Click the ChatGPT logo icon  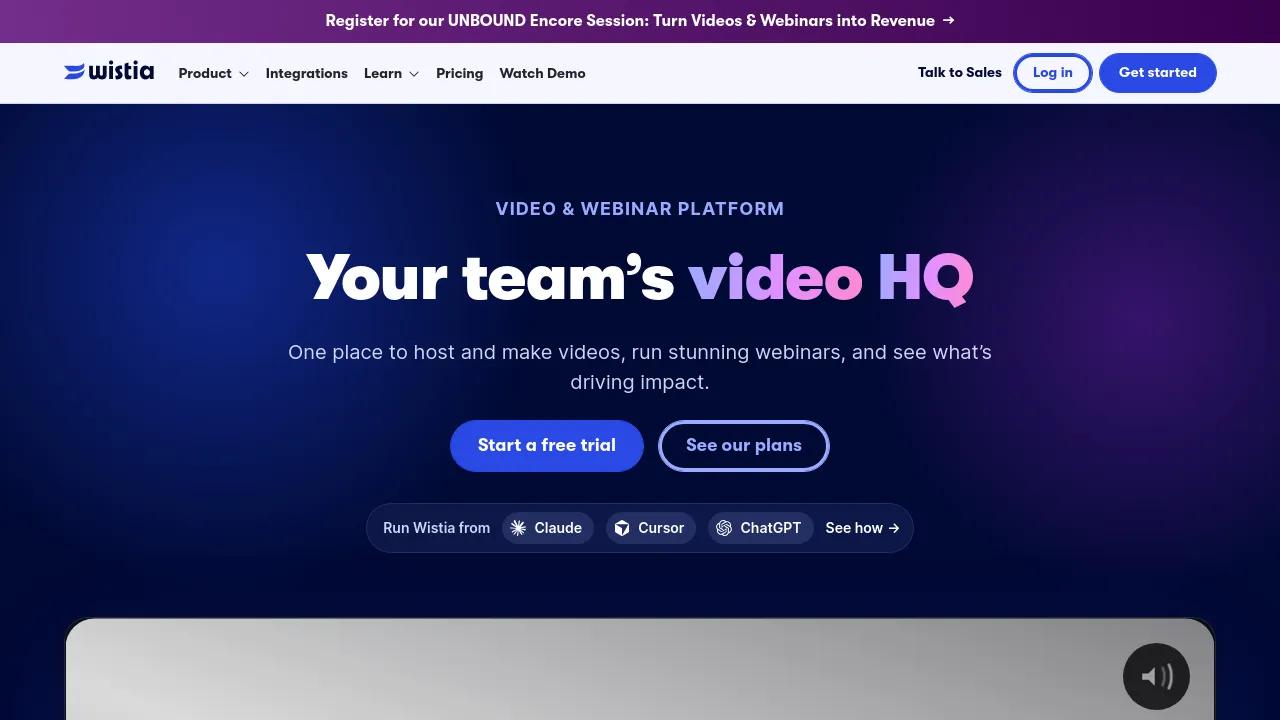[724, 528]
